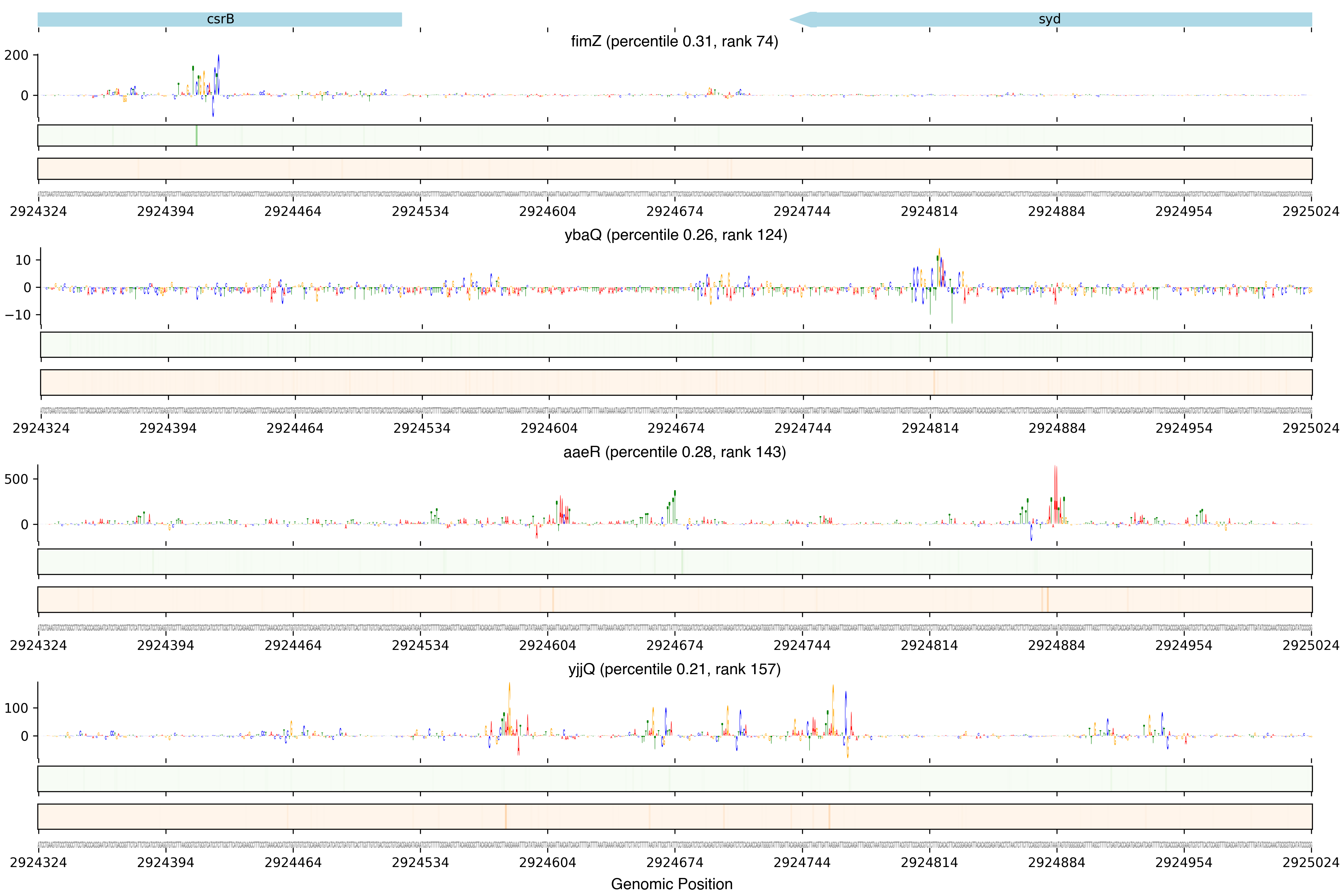This screenshot has height=896, width=1344.
Task: Click the green heatmap strip under yjjQ
Action: (x=674, y=779)
